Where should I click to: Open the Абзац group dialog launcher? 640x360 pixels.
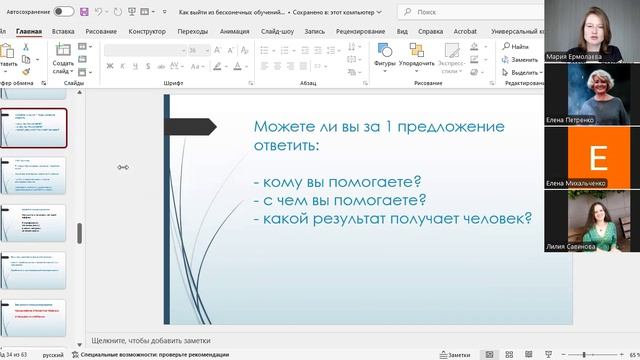365,83
